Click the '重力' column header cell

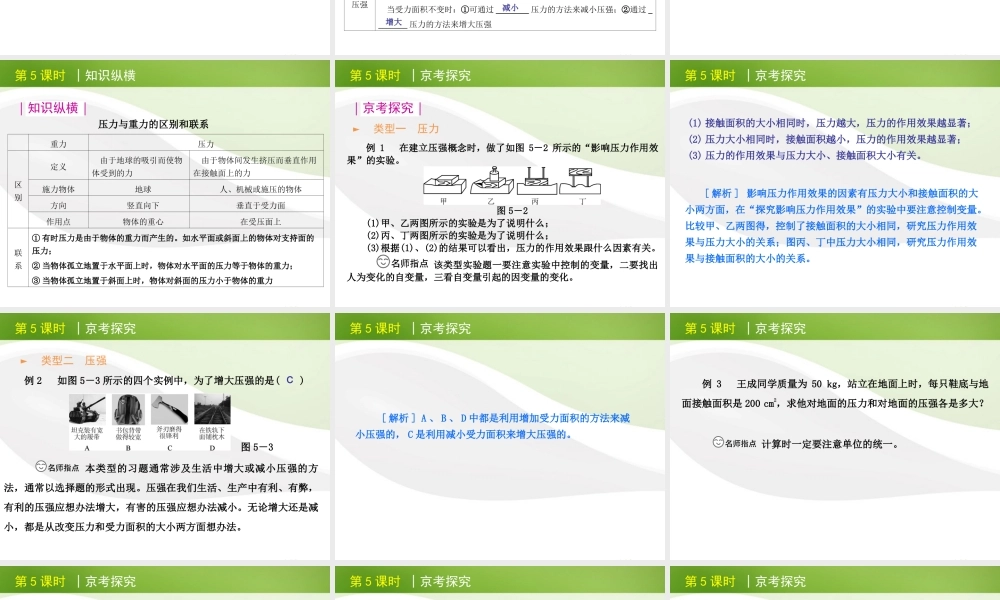click(x=59, y=143)
